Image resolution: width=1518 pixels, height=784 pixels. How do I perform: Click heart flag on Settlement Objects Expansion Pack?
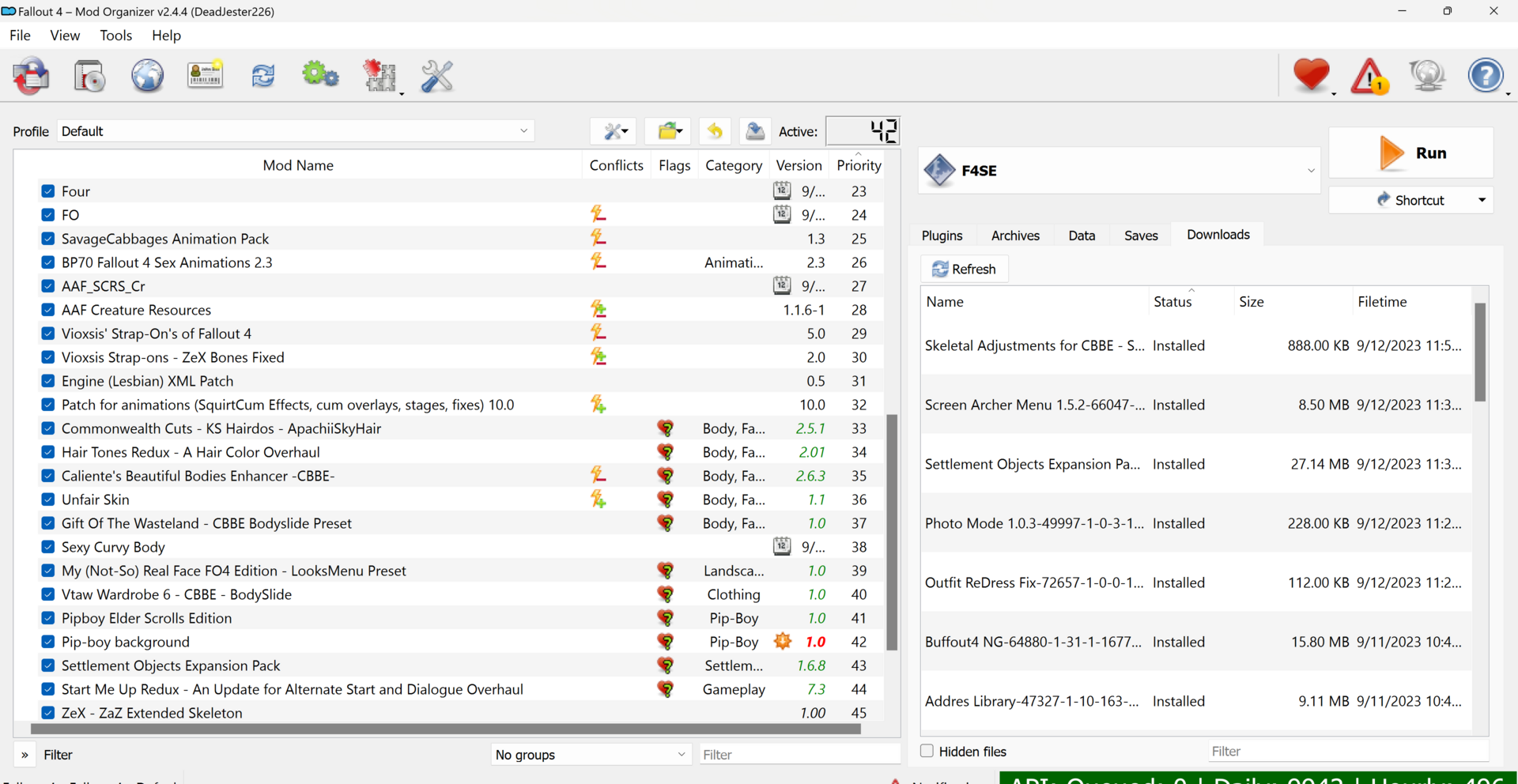pyautogui.click(x=666, y=665)
